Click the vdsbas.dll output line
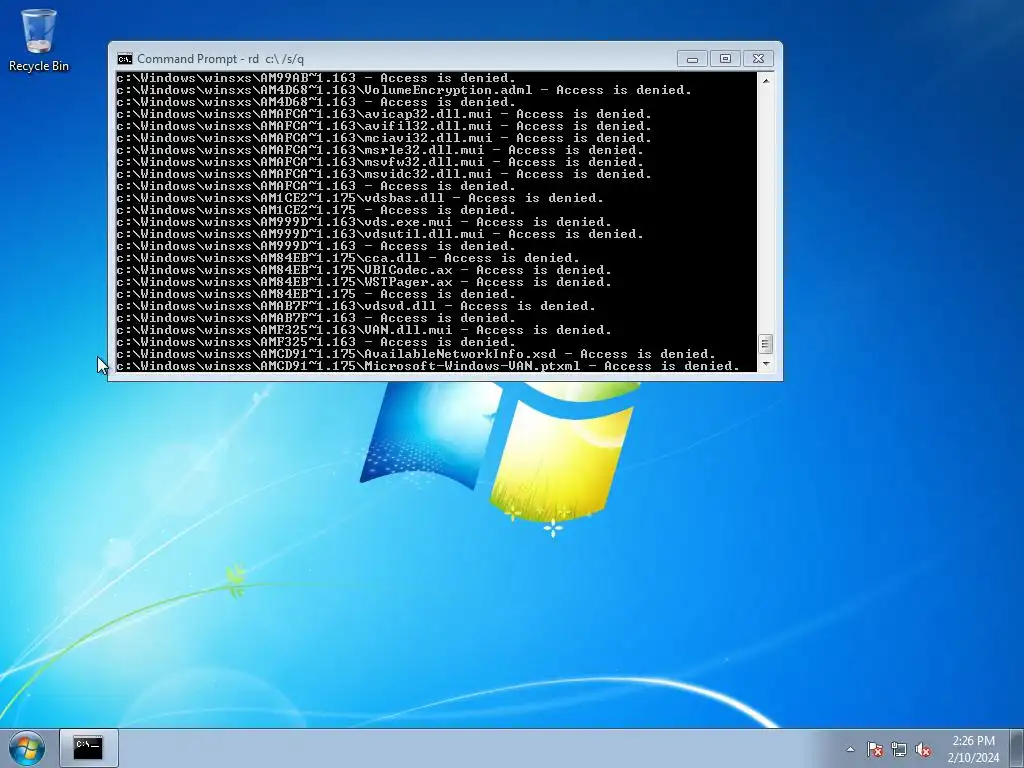 360,198
